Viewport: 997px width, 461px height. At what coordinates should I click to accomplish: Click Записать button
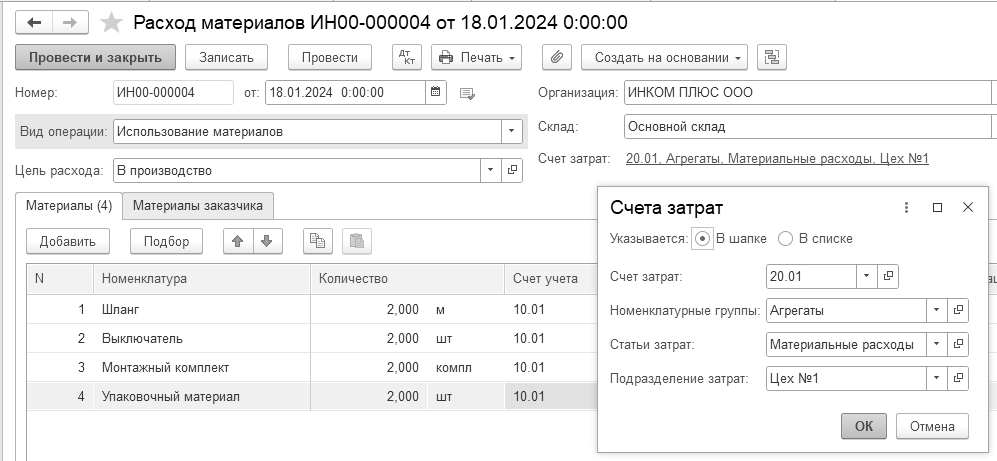click(x=226, y=57)
